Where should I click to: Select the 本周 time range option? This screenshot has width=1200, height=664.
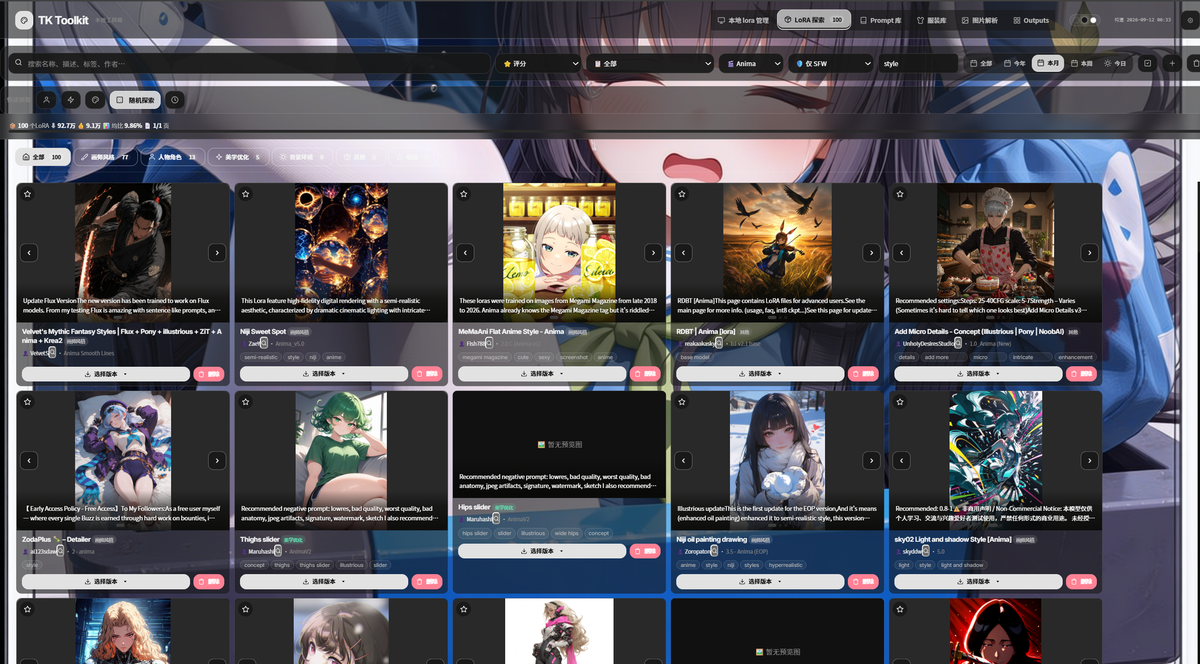(x=1081, y=63)
